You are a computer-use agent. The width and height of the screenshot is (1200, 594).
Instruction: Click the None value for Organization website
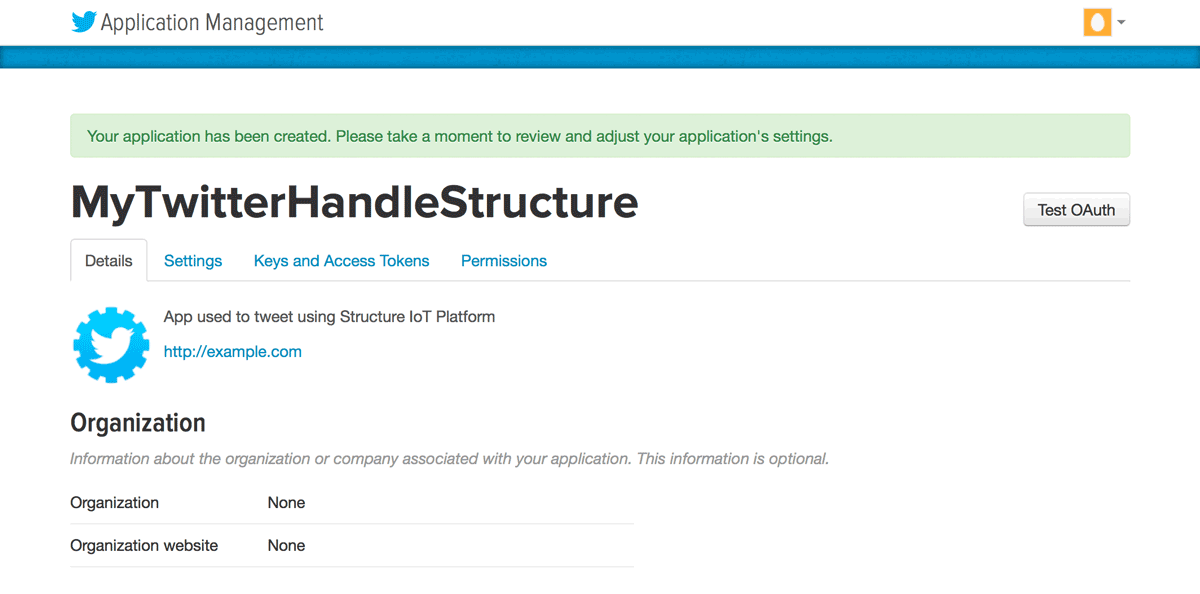(286, 546)
